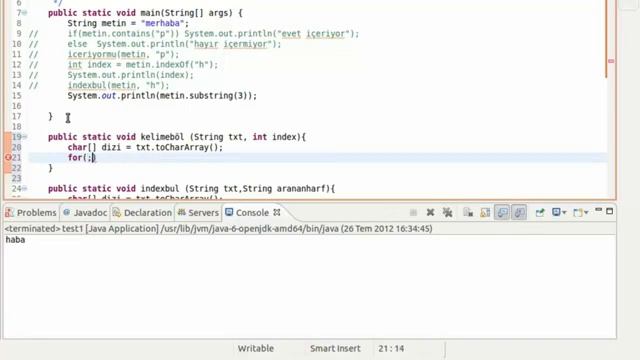Click the red error mark in overview ruler
Image resolution: width=640 pixels, height=360 pixels.
(611, 61)
